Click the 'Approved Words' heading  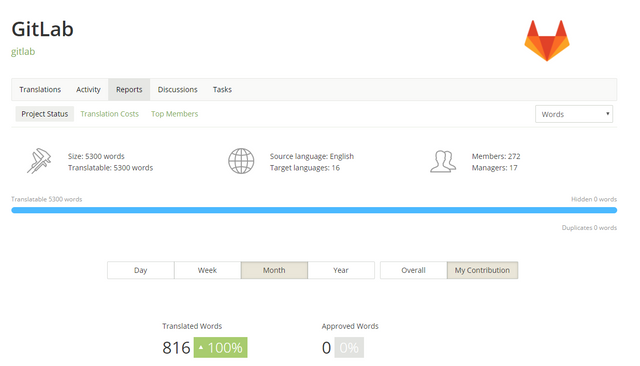pos(350,326)
